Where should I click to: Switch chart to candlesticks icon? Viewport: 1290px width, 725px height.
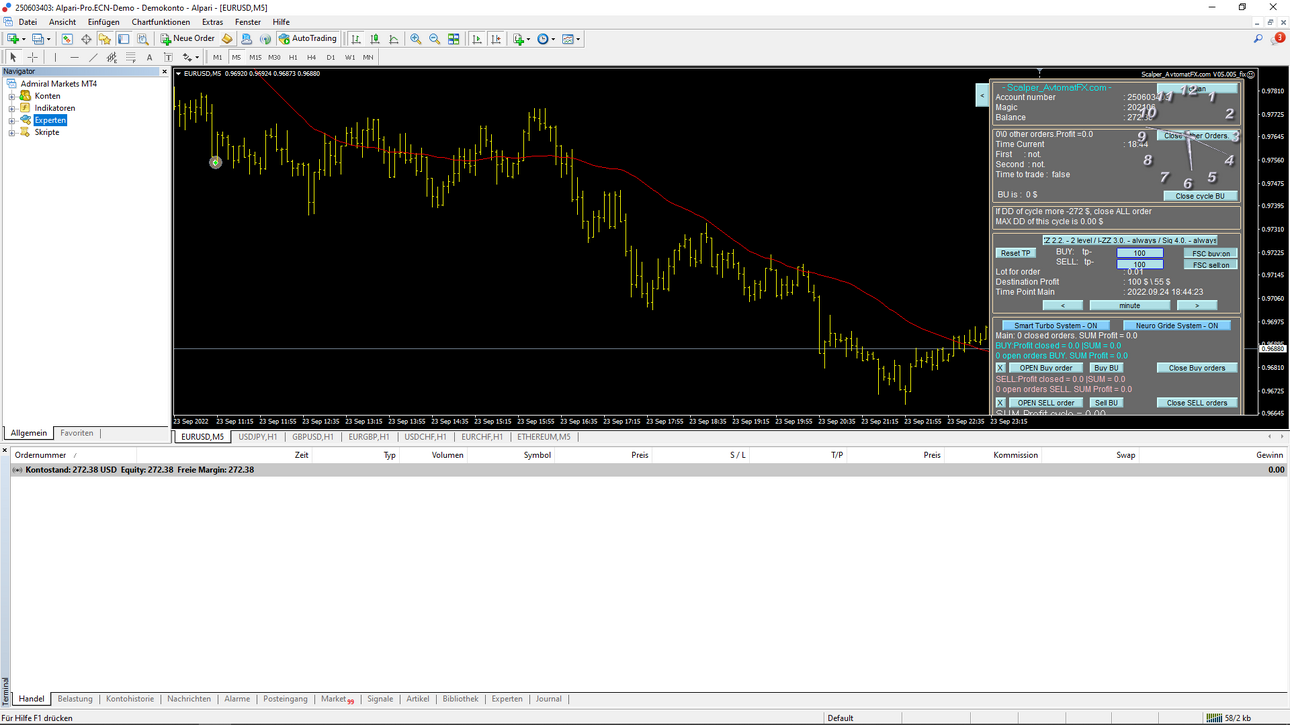375,39
